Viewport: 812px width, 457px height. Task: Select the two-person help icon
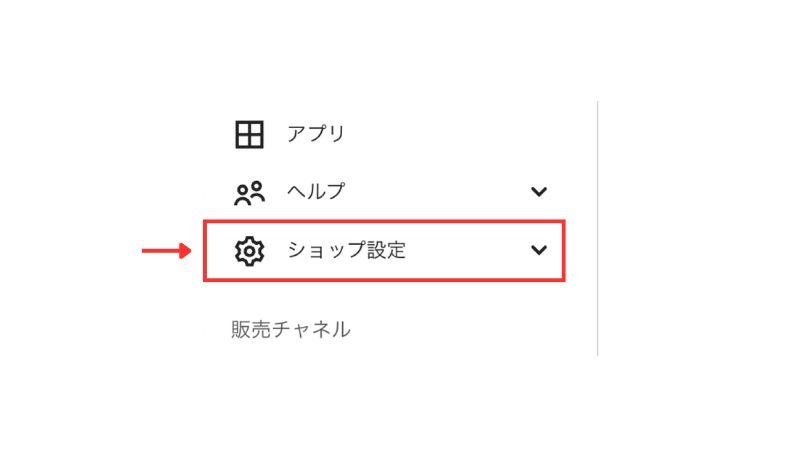249,193
